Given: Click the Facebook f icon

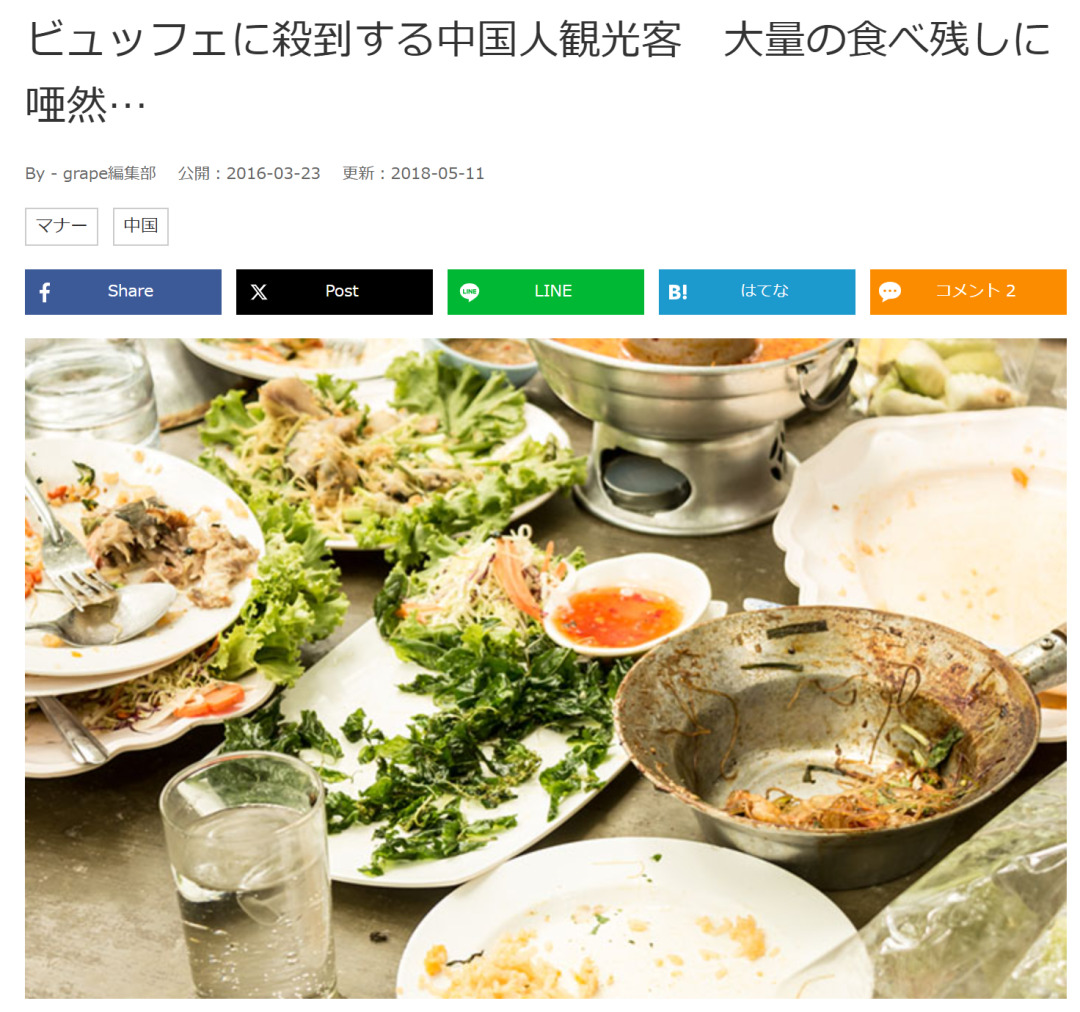Looking at the screenshot, I should coord(45,292).
